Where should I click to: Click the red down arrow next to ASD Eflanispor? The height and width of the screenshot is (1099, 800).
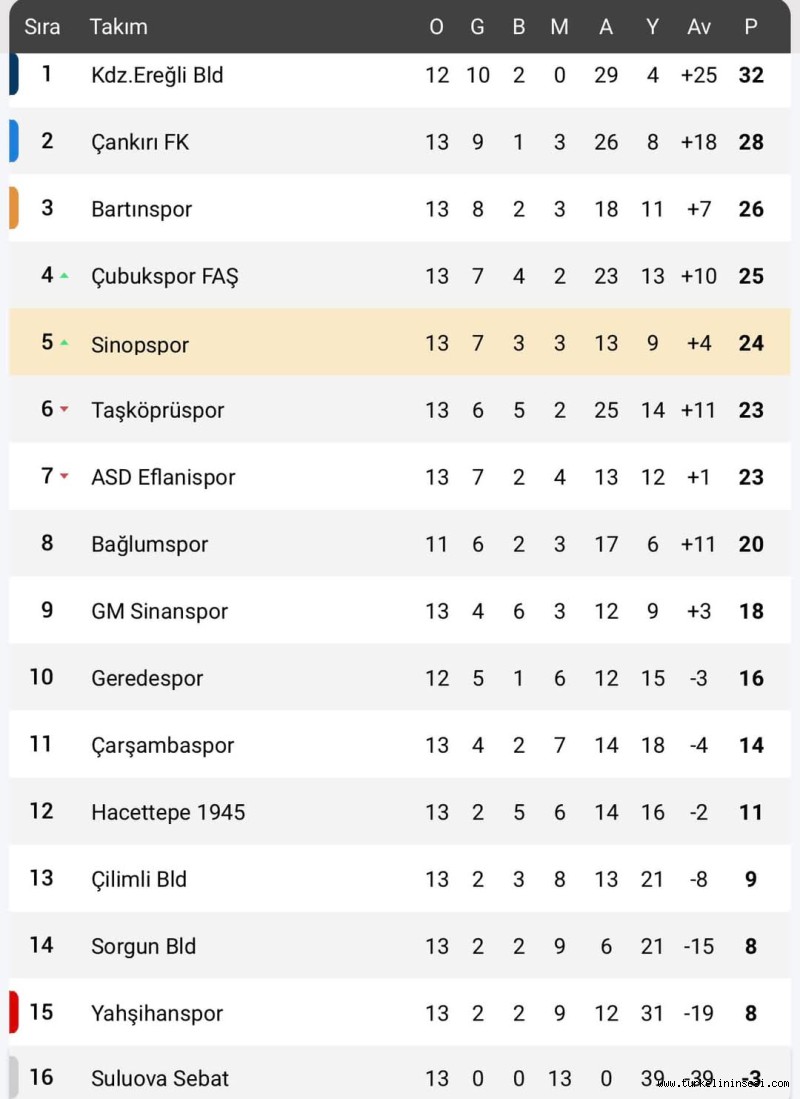click(x=64, y=476)
